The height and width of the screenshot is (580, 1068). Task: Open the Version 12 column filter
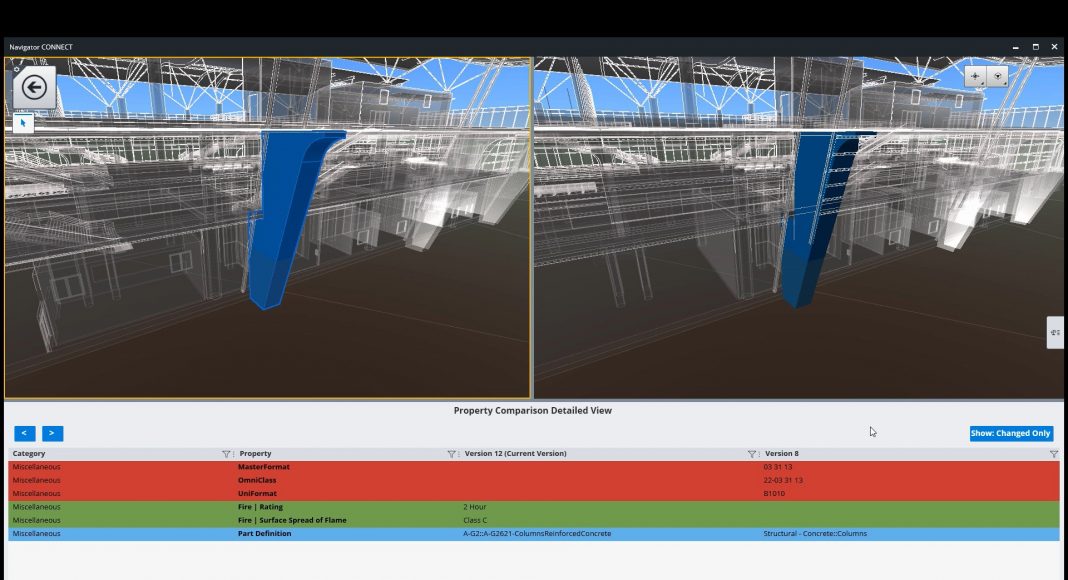tap(751, 454)
